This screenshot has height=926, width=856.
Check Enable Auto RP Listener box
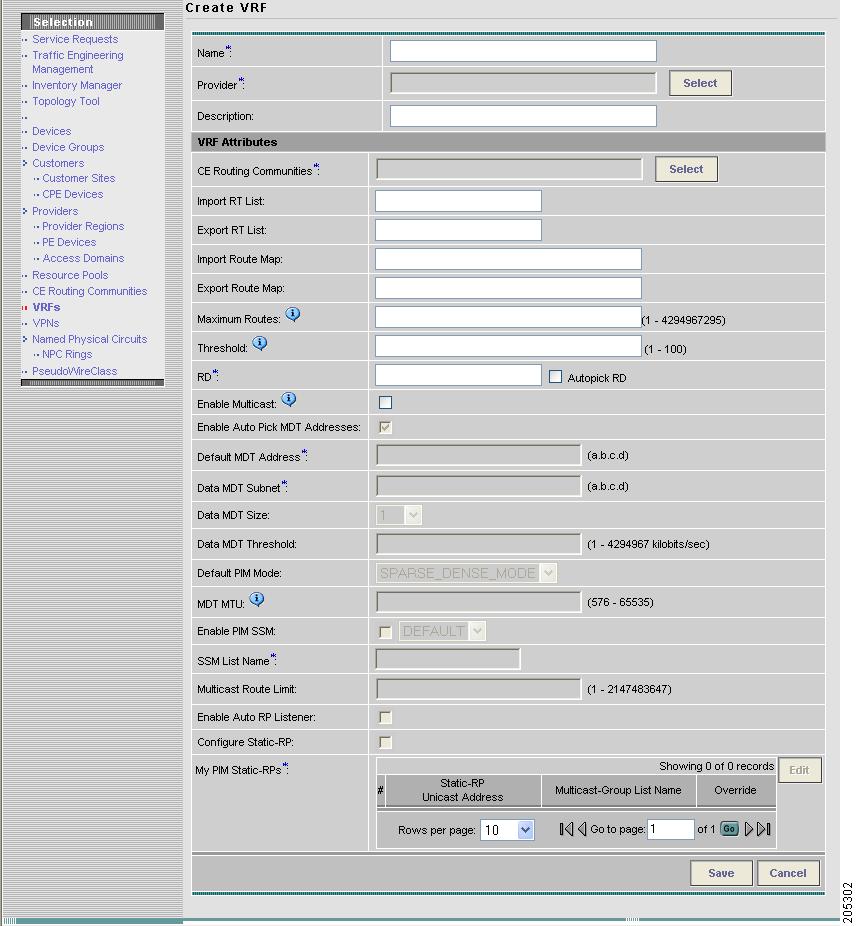tap(385, 718)
